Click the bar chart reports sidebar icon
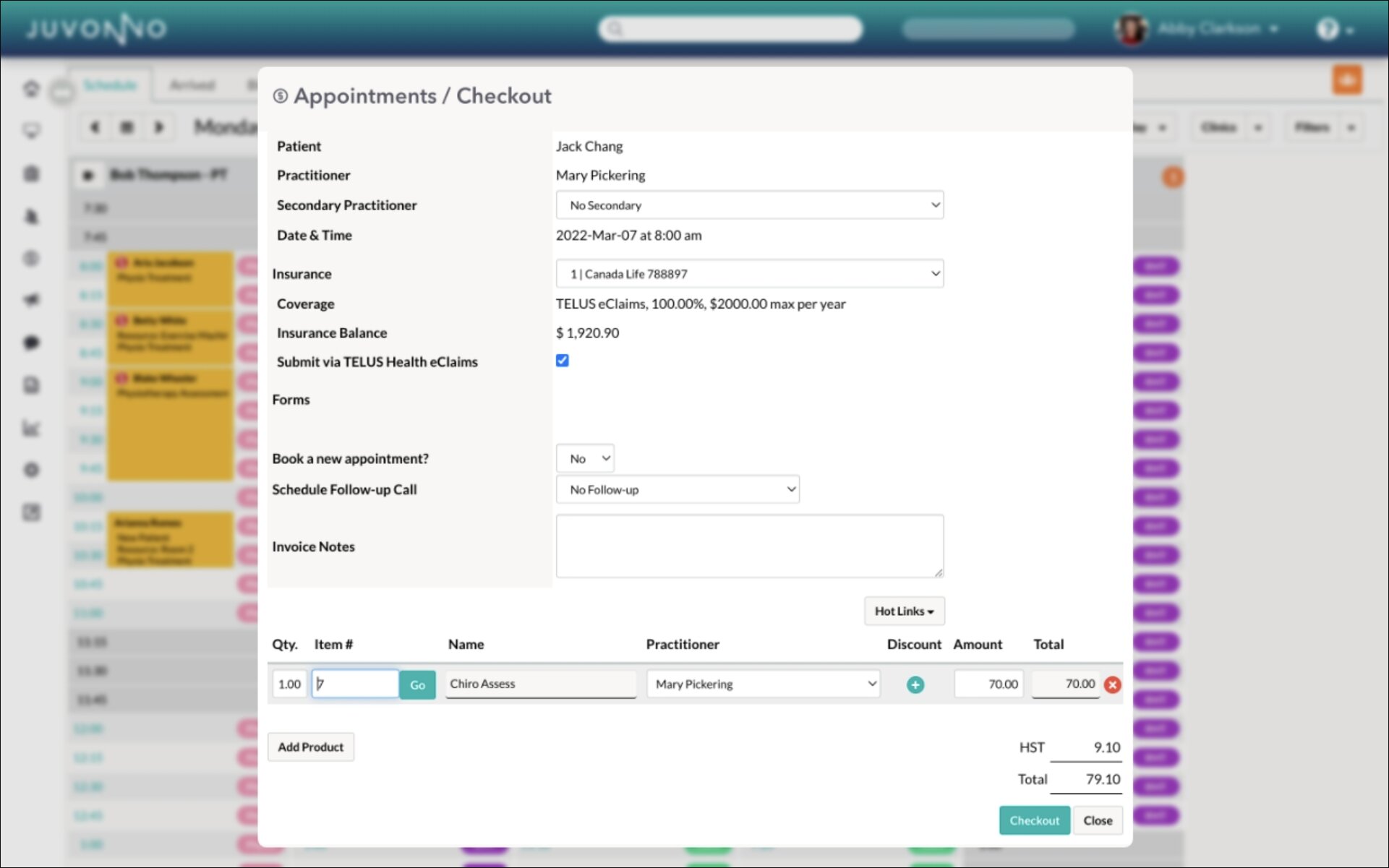 [31, 428]
